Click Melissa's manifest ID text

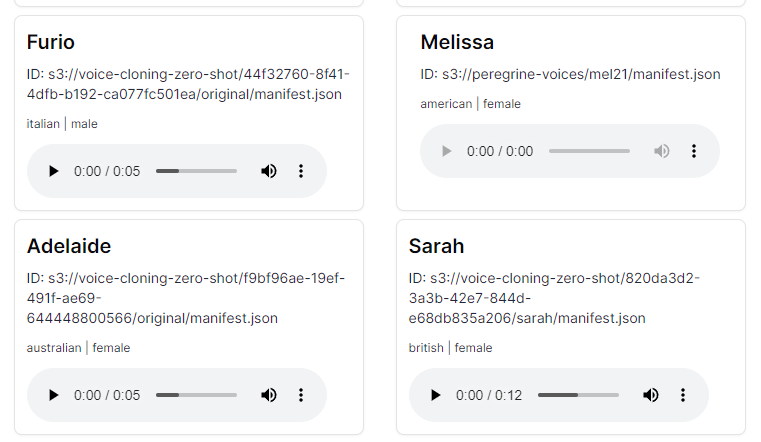pyautogui.click(x=570, y=74)
